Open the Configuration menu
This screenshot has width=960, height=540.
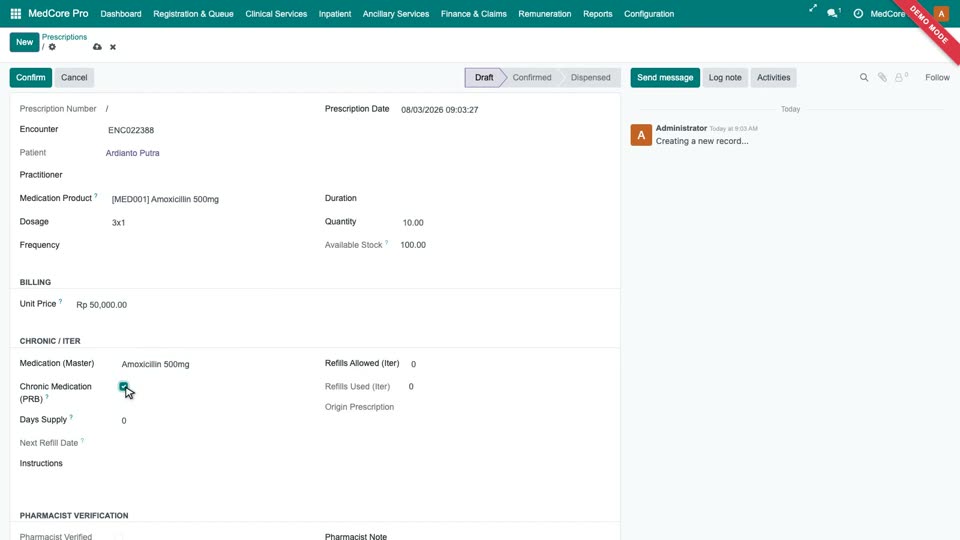point(649,13)
